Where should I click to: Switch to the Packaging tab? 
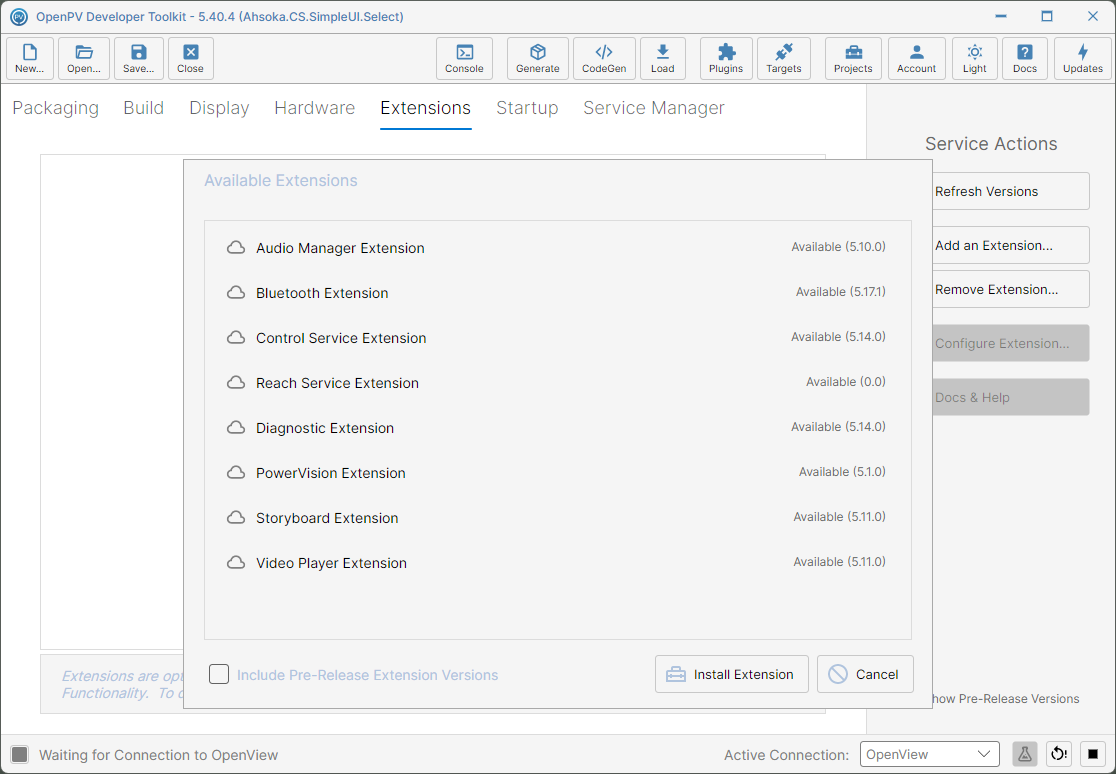click(x=56, y=108)
